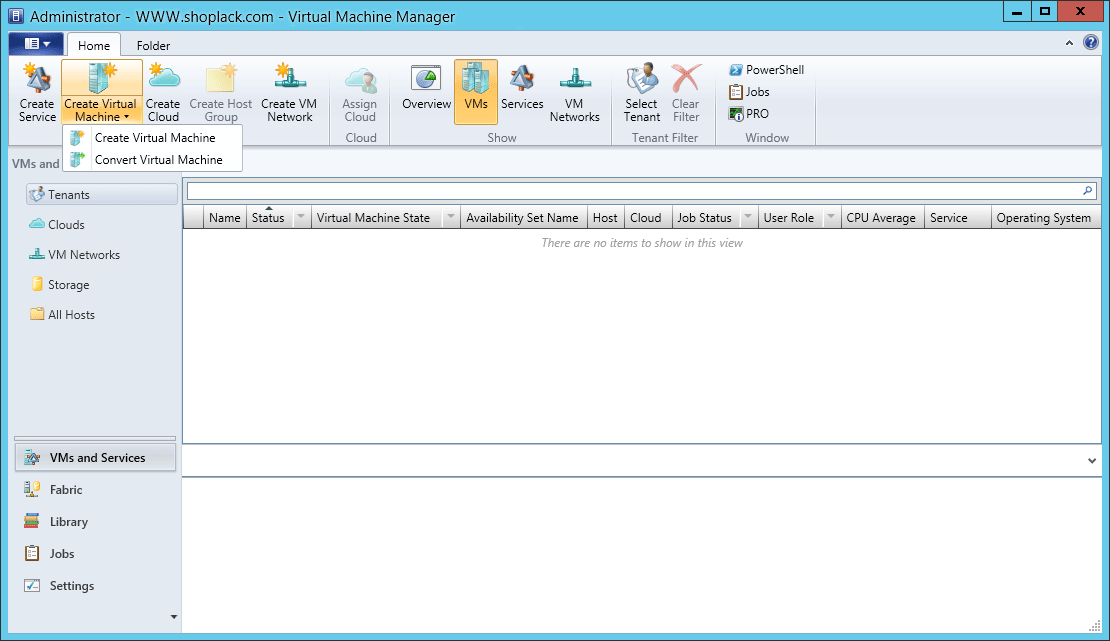This screenshot has width=1110, height=641.
Task: Open the Jobs workspace
Action: click(49, 553)
